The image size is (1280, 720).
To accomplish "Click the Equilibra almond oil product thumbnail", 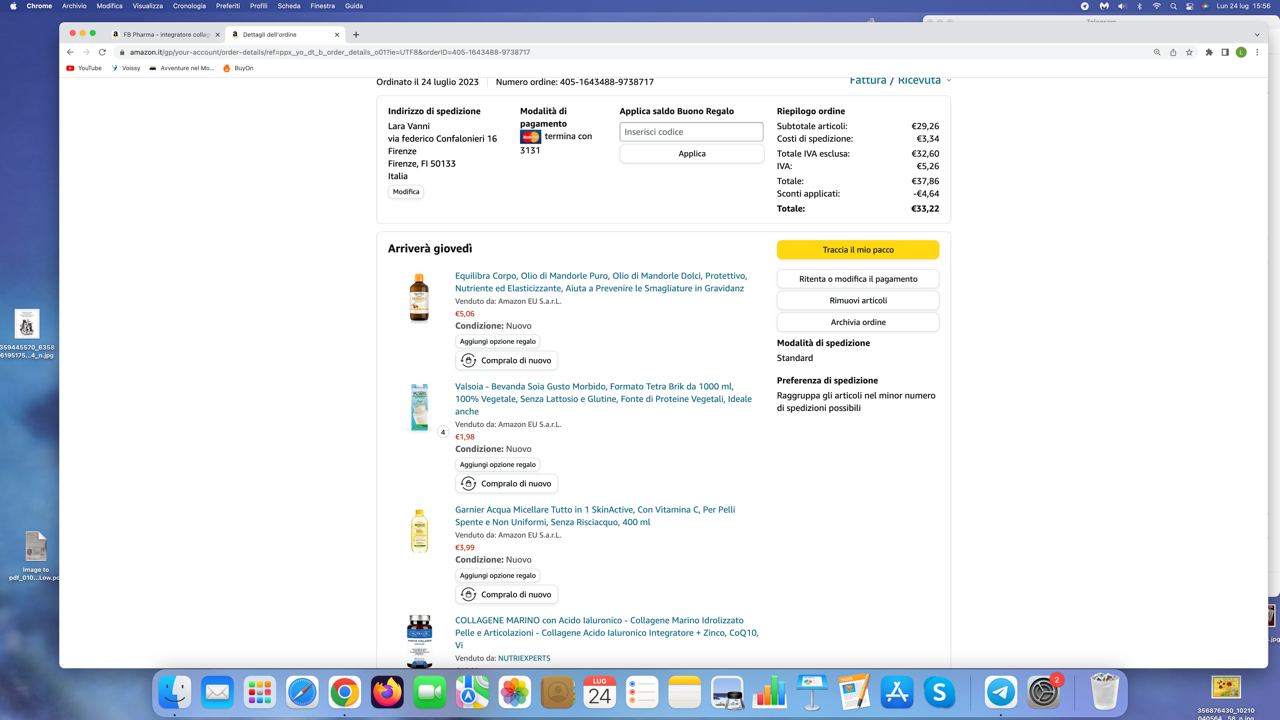I will [419, 298].
